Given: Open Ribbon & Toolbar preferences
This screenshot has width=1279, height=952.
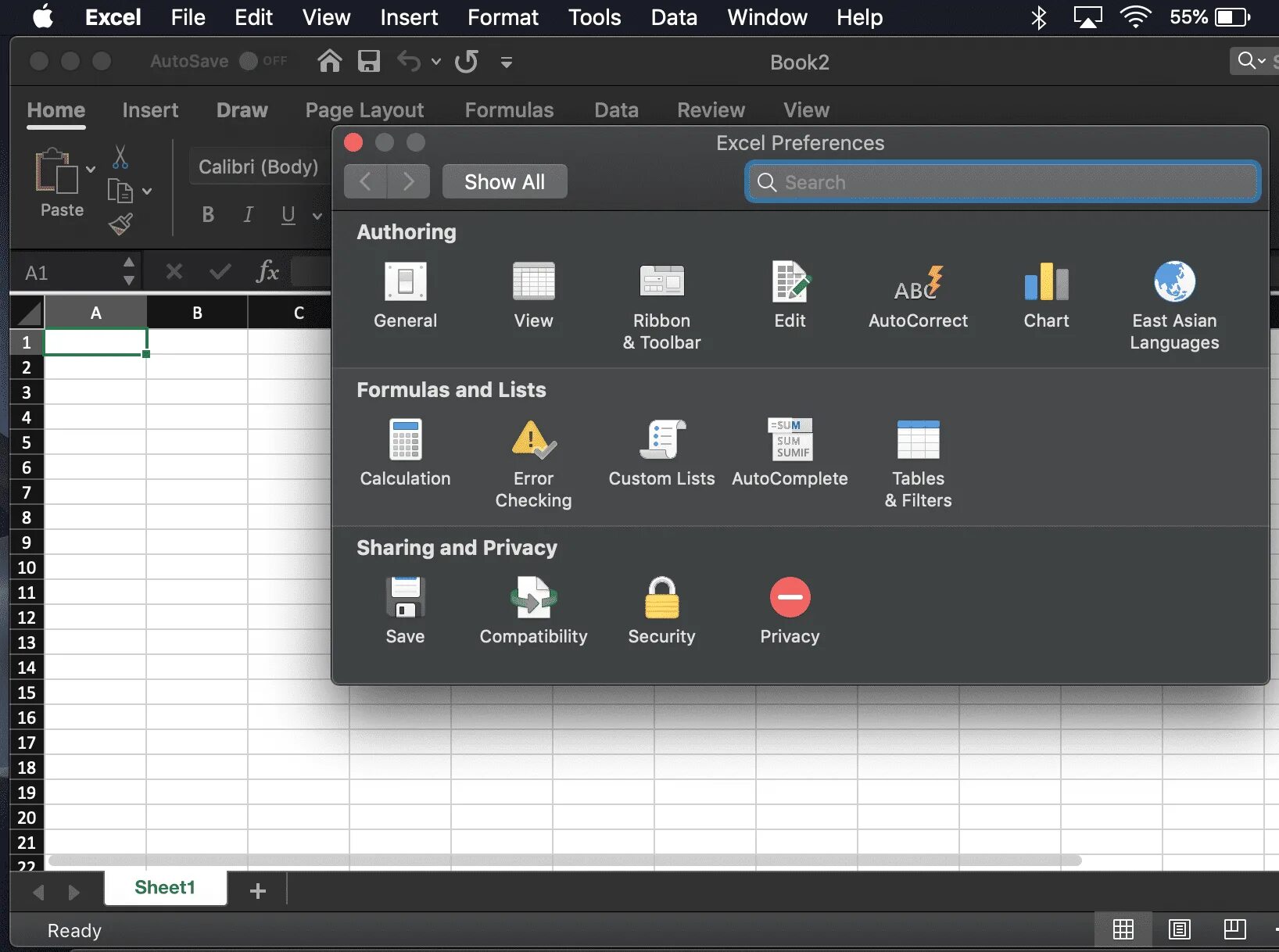Looking at the screenshot, I should (661, 306).
